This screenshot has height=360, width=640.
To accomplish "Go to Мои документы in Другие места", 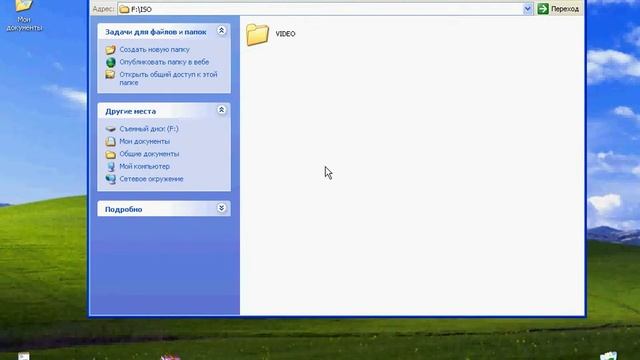I will (144, 141).
